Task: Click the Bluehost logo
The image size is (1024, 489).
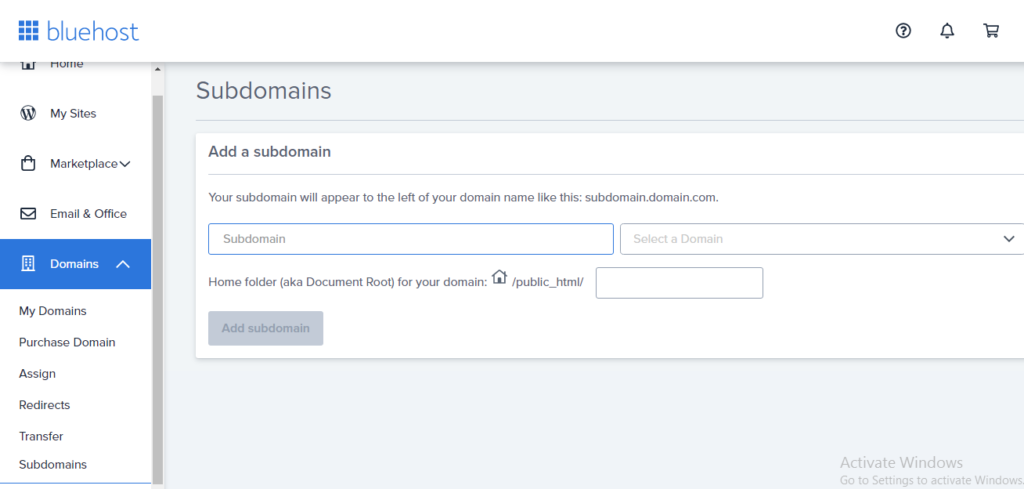Action: coord(78,31)
